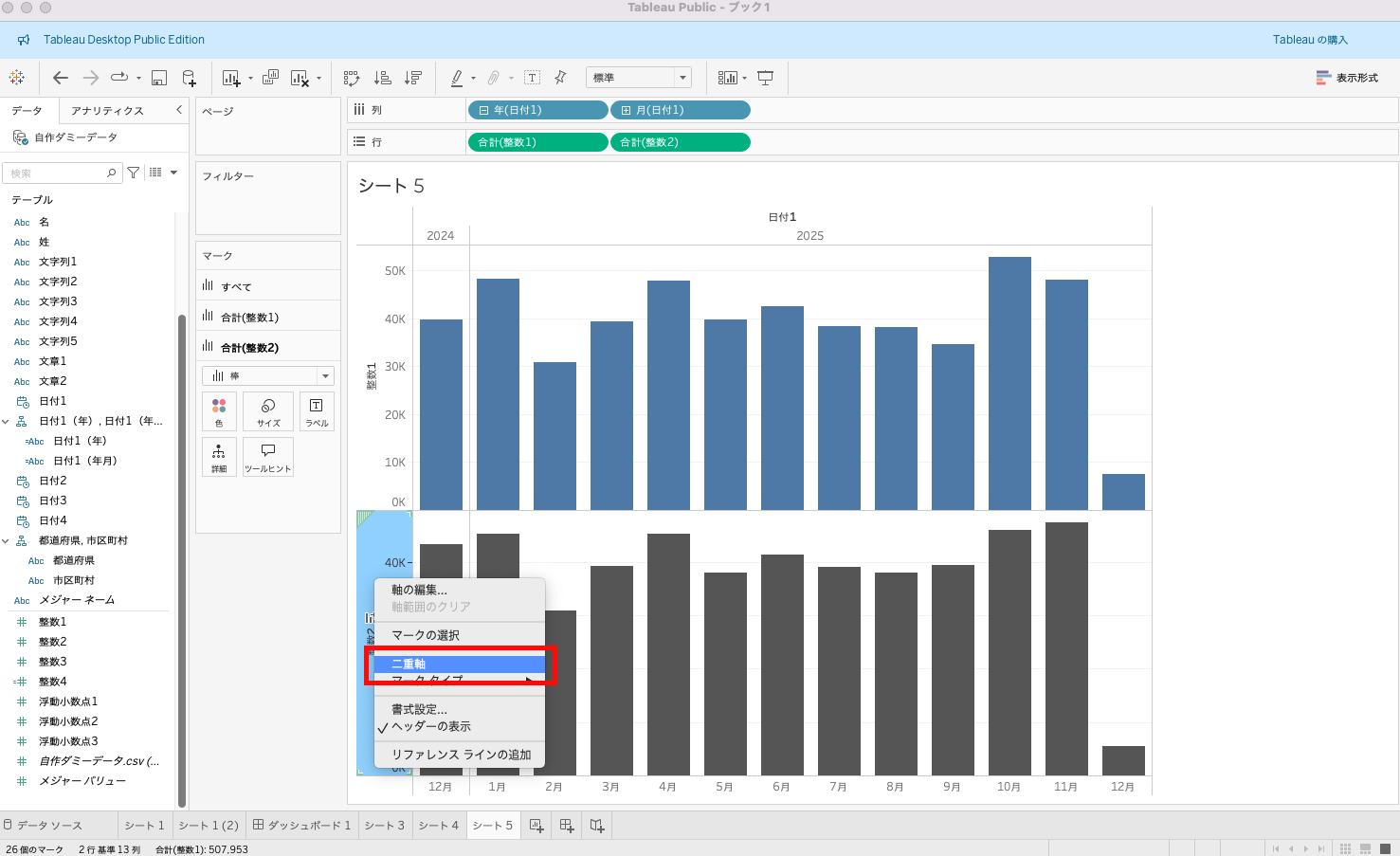Click the Add new data source icon
Viewport: 1400px width, 856px height.
(189, 78)
